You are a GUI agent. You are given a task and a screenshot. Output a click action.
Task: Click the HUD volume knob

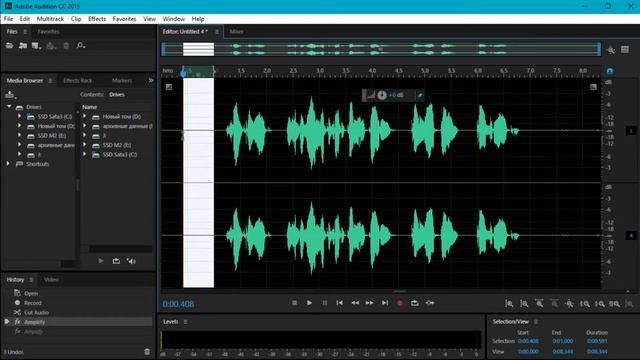(382, 95)
